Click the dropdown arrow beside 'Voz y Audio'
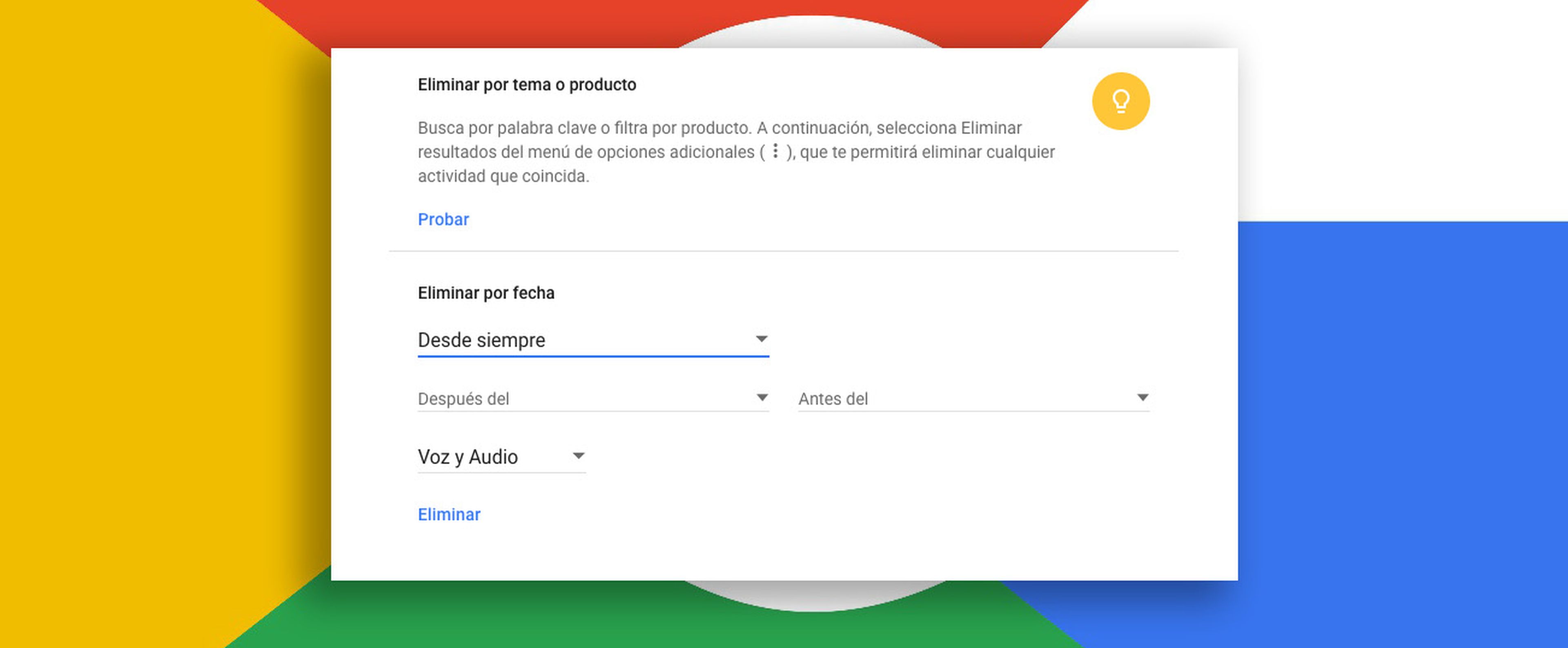This screenshot has height=648, width=1568. (578, 455)
